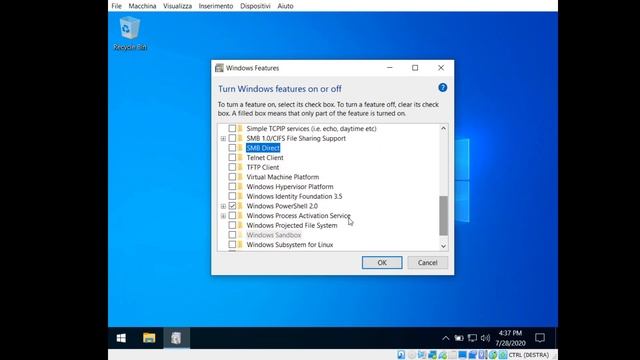Enable the Telnet Client feature checkbox

coord(232,158)
